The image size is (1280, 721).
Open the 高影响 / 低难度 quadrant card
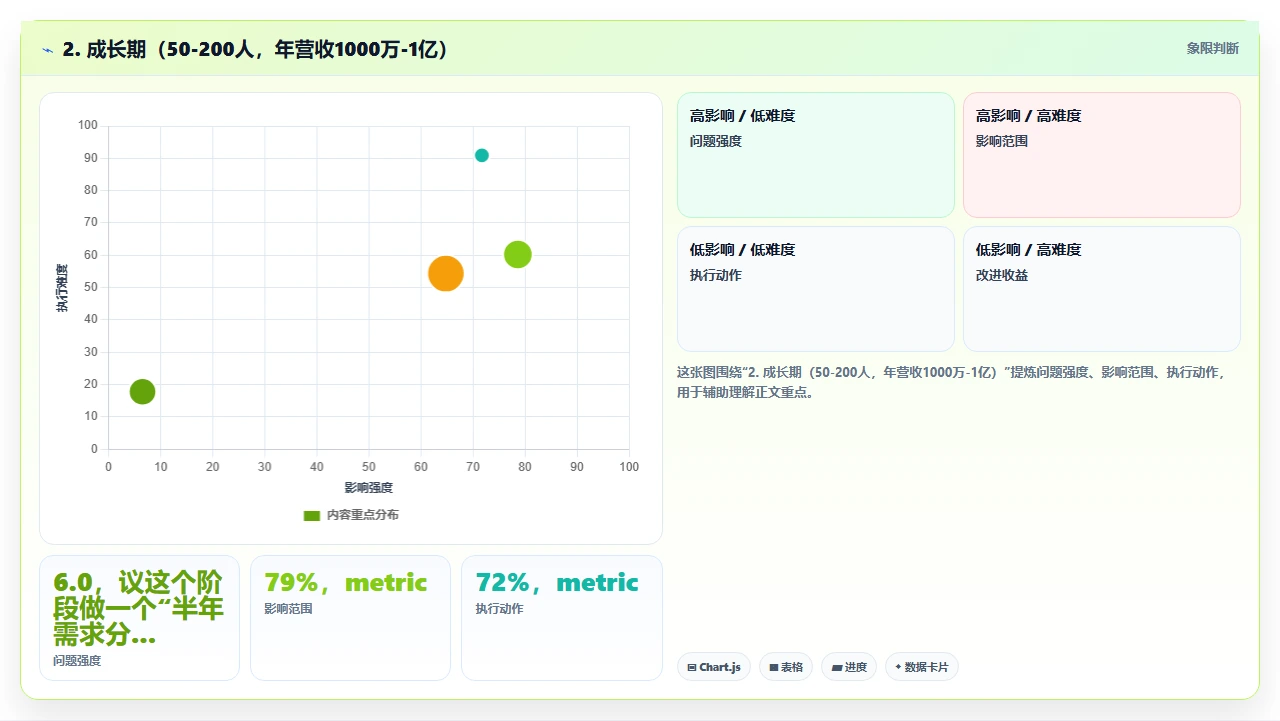(816, 155)
